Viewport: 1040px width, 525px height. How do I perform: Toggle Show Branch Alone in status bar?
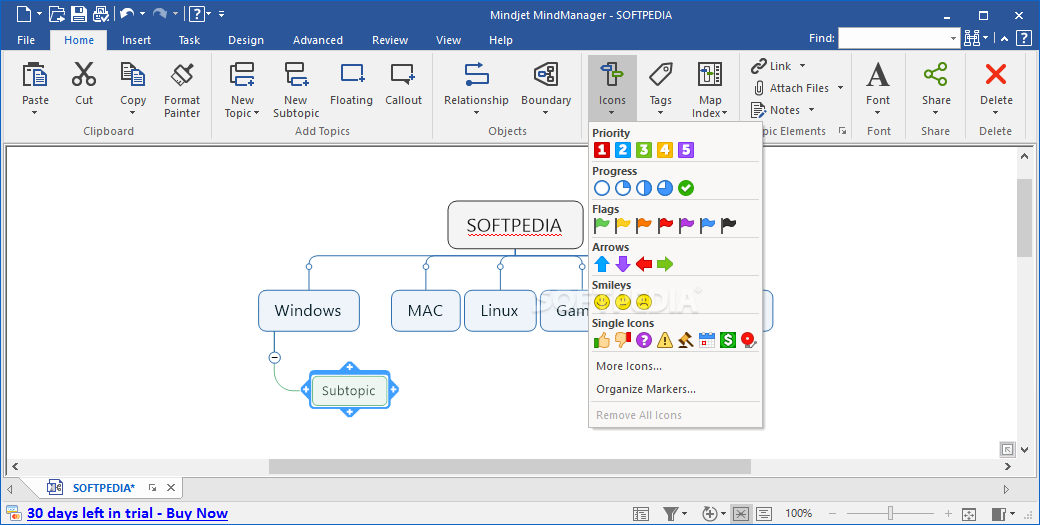742,513
